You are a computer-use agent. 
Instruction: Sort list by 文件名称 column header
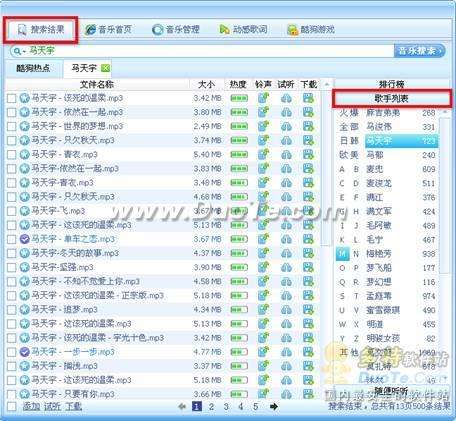97,84
